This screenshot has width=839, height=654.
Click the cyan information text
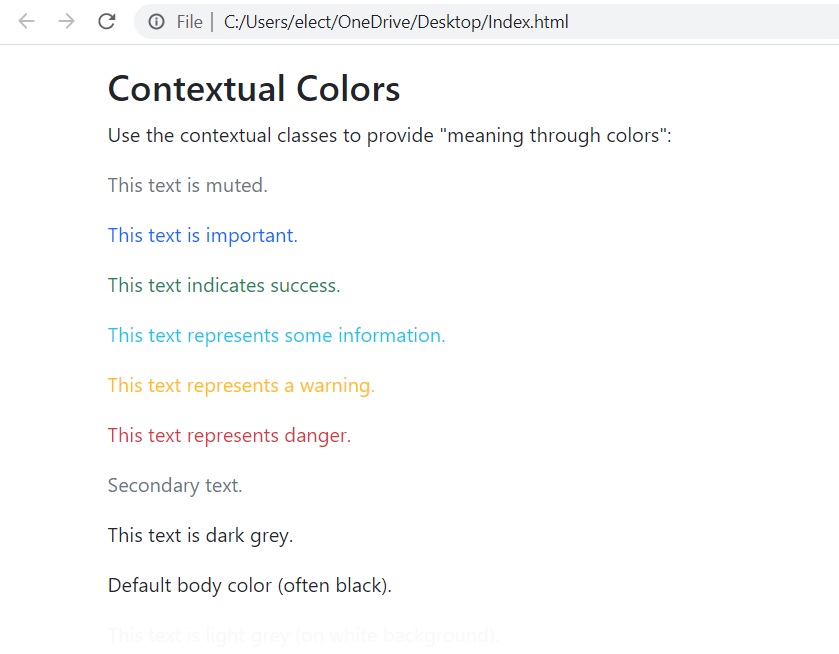coord(276,336)
